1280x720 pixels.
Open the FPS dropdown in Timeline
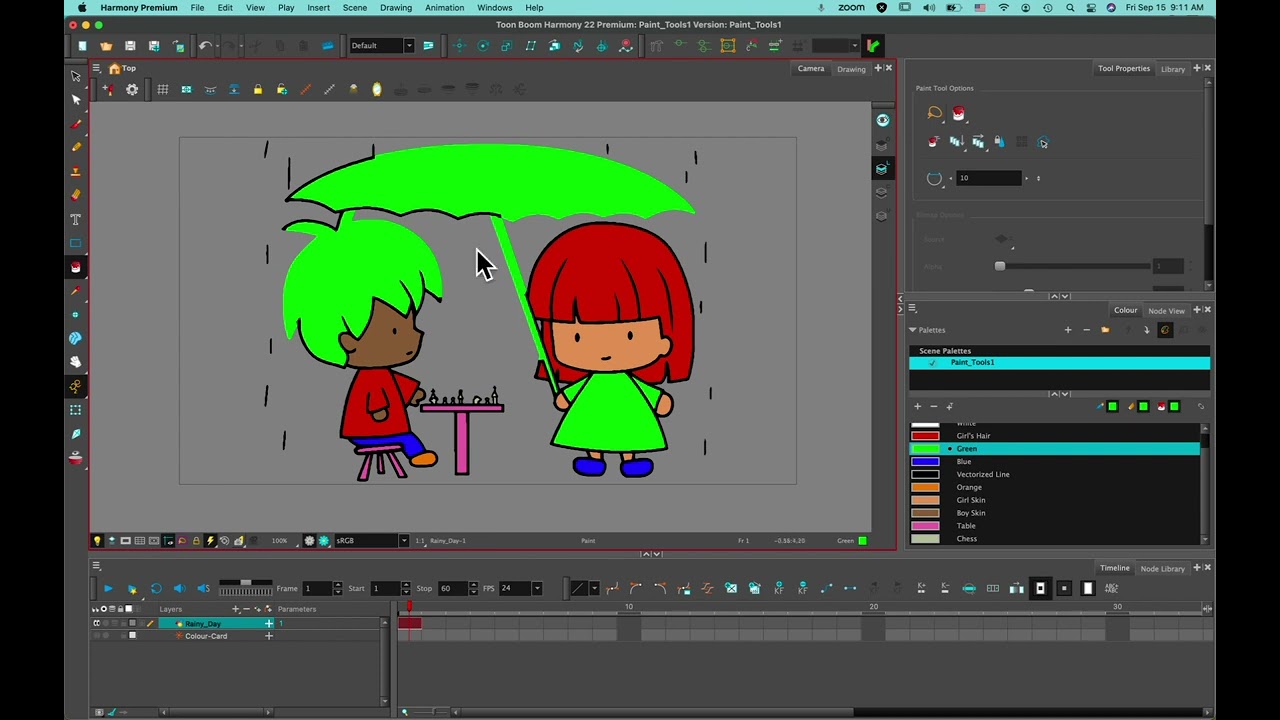[537, 588]
